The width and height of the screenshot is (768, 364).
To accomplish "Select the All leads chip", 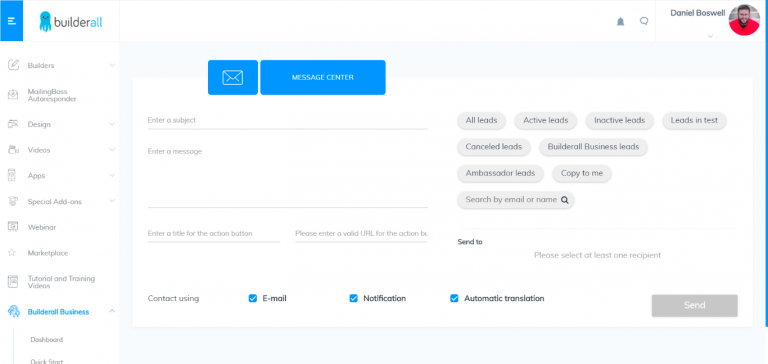I will (x=481, y=121).
